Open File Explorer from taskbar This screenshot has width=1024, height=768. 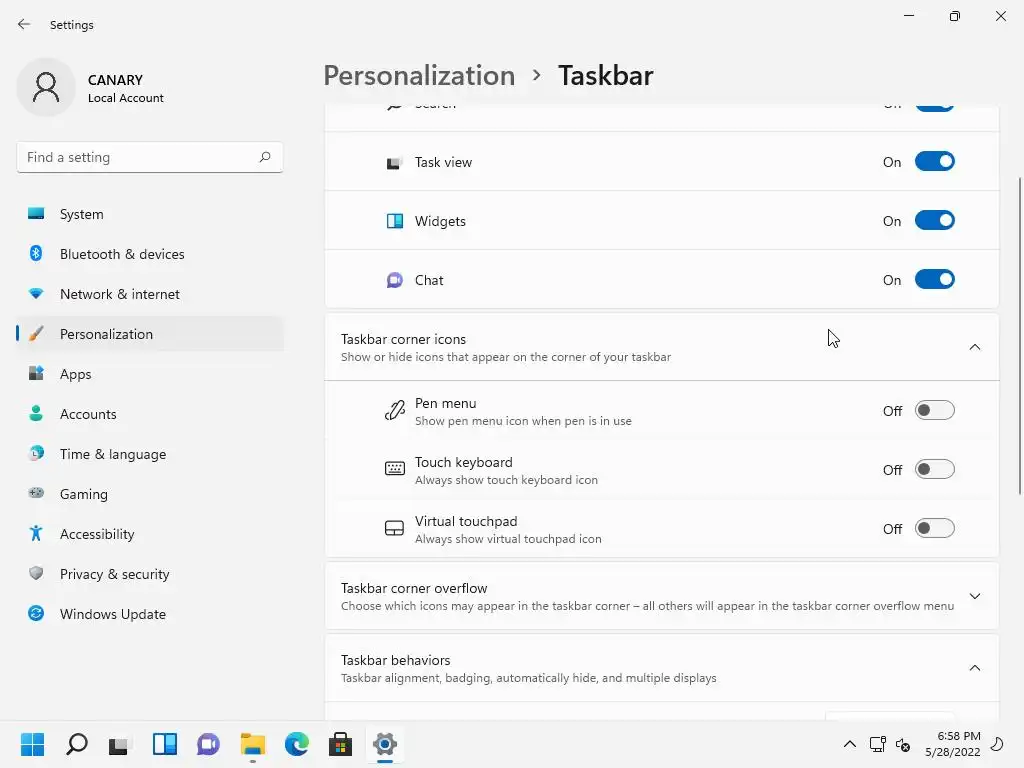pyautogui.click(x=253, y=744)
